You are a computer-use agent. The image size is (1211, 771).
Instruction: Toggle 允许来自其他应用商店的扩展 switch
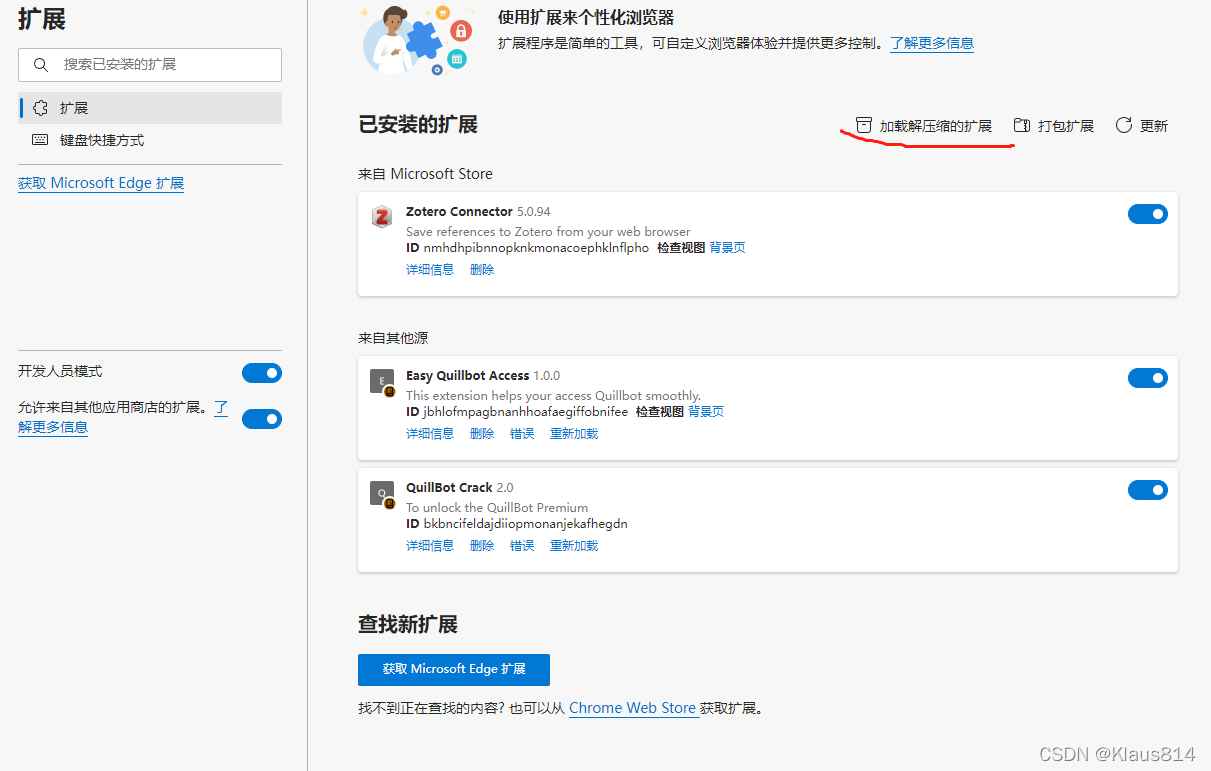click(x=262, y=419)
